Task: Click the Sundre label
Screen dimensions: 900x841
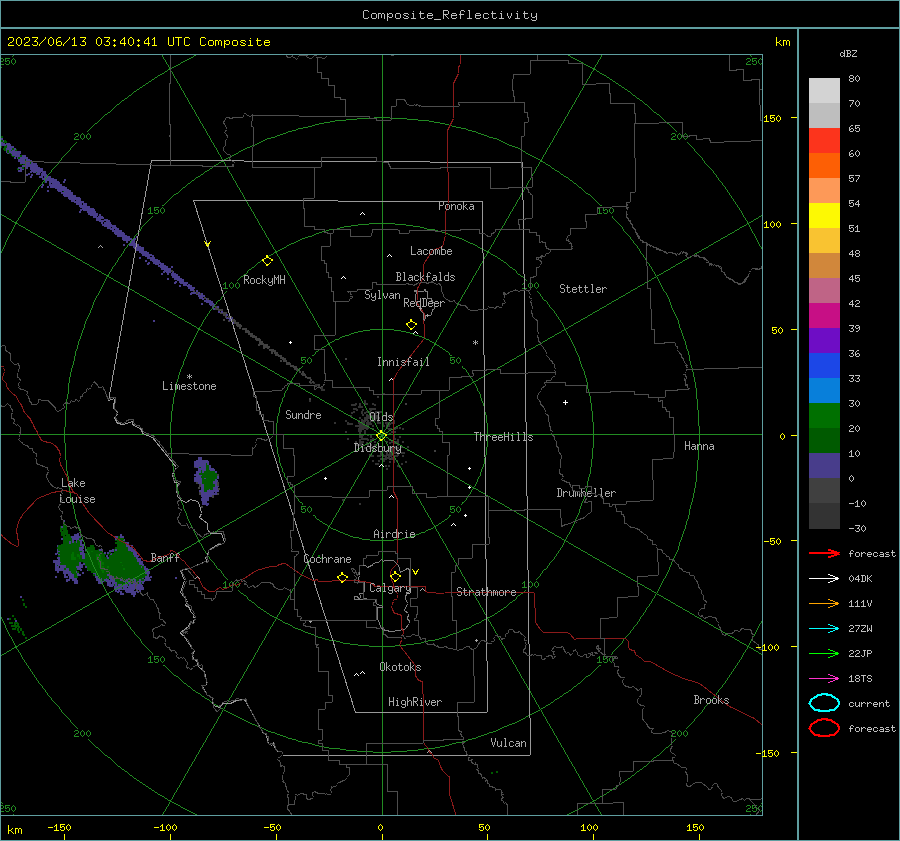Action: (x=303, y=414)
